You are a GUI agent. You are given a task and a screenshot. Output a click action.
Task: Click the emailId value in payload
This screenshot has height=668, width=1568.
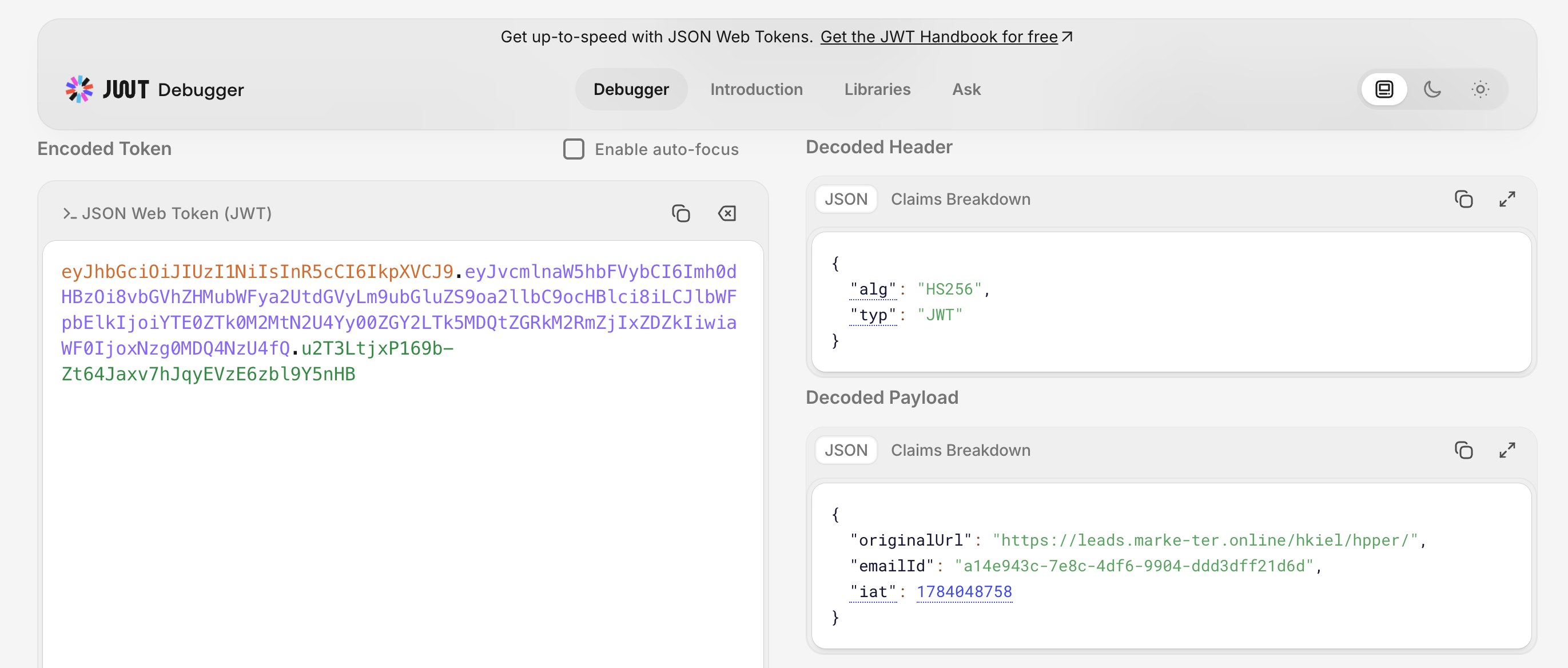[x=1134, y=566]
